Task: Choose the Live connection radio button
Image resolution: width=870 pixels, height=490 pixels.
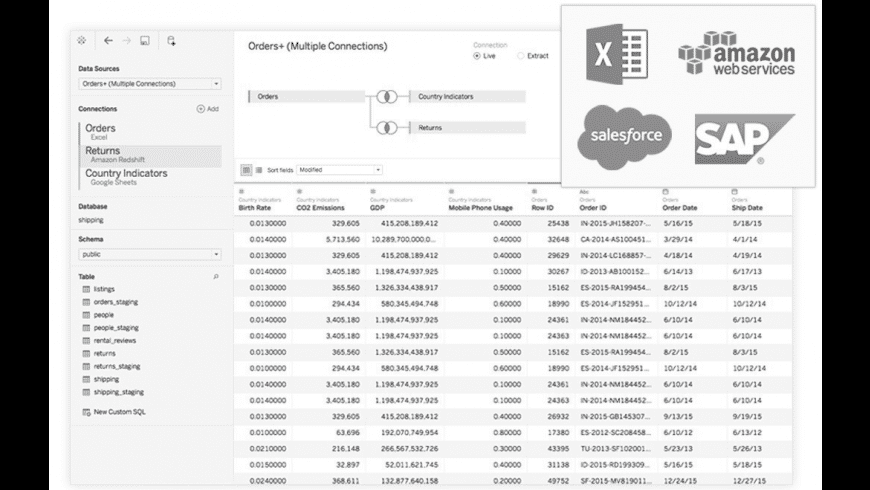Action: pos(477,56)
